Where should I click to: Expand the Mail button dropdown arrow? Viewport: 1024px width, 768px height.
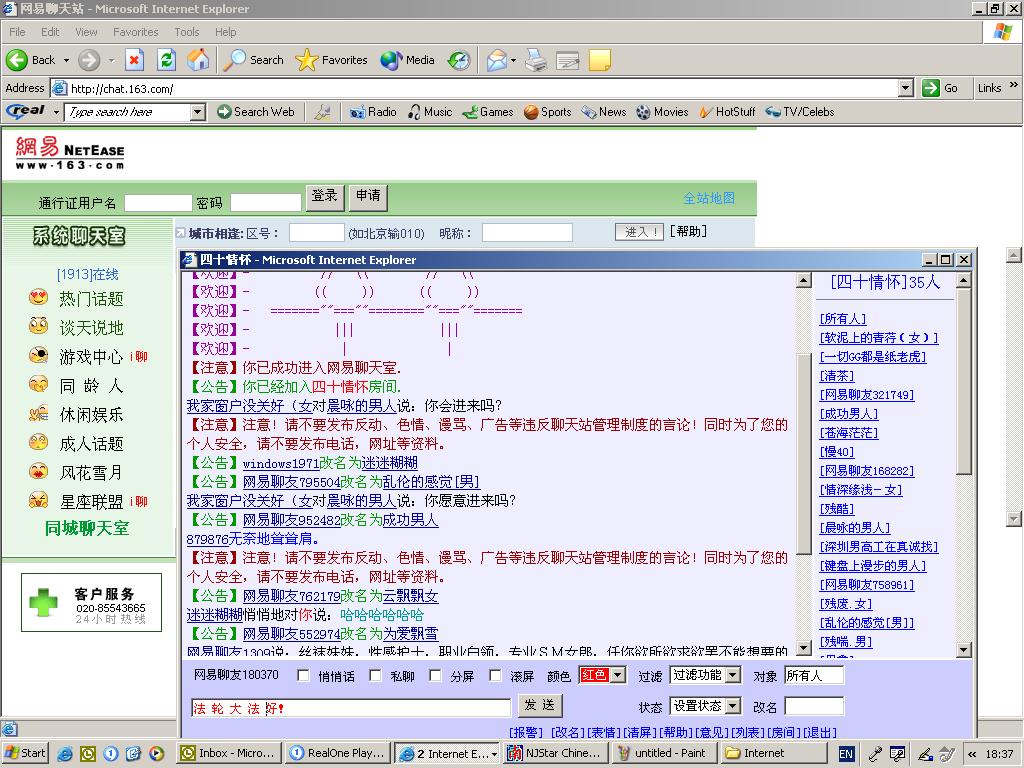(513, 60)
